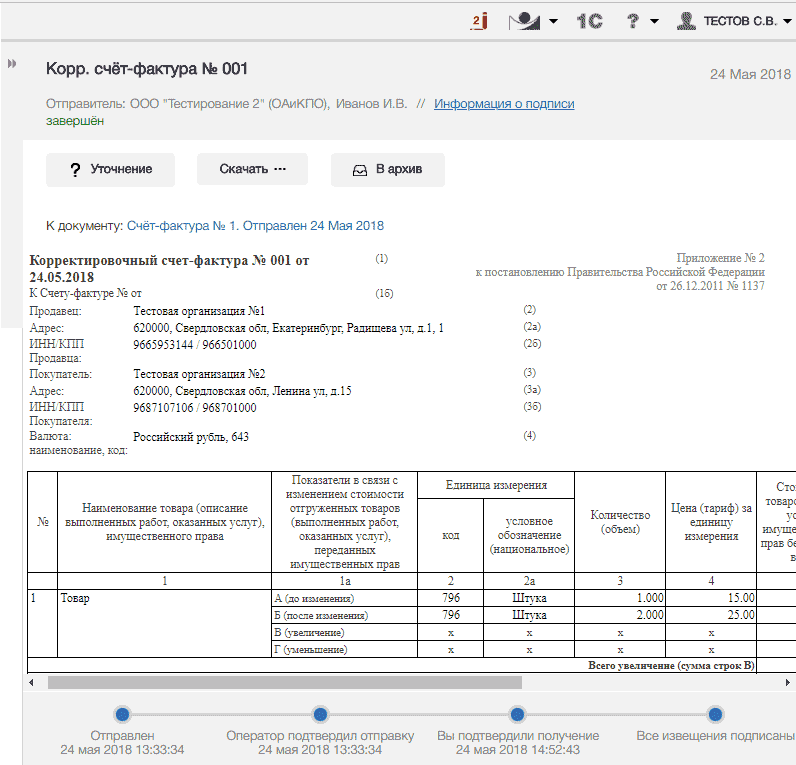Click the Товар cell in the table
The width and height of the screenshot is (796, 765).
[x=164, y=623]
